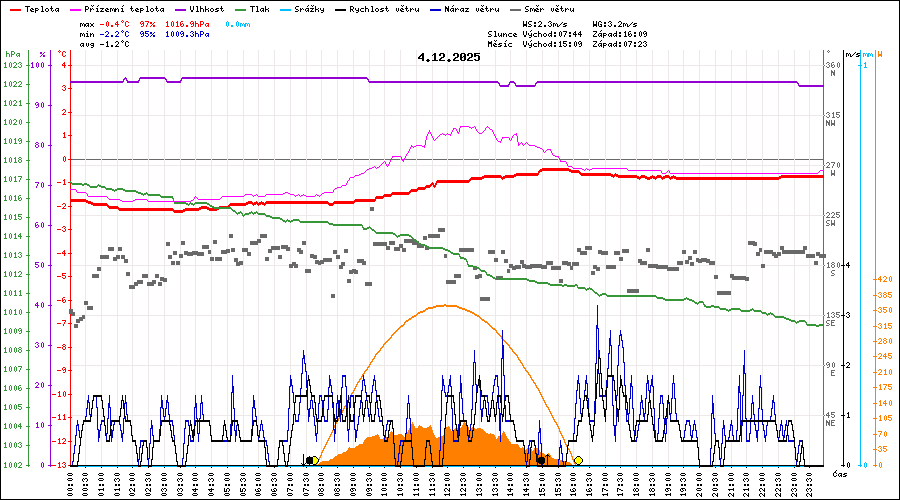This screenshot has height=500, width=900.
Task: Click the red Teplota legend line
Action: point(14,9)
